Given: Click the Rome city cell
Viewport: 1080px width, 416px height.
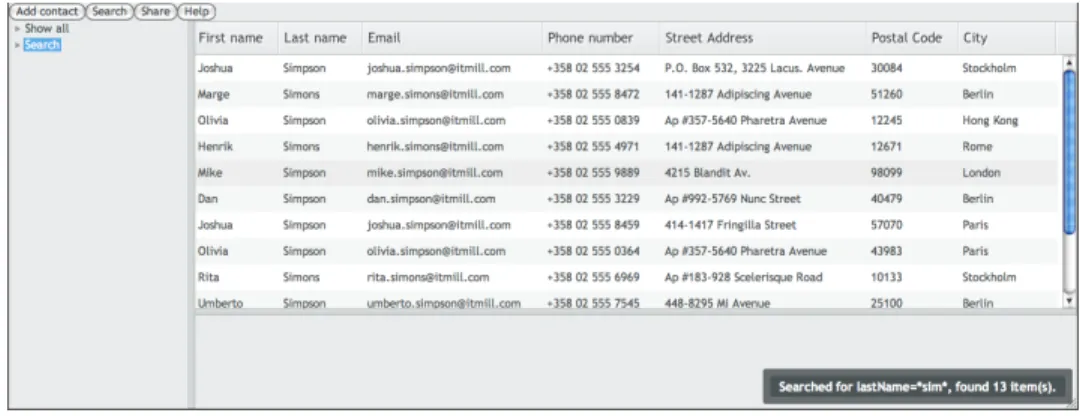Looking at the screenshot, I should [977, 147].
